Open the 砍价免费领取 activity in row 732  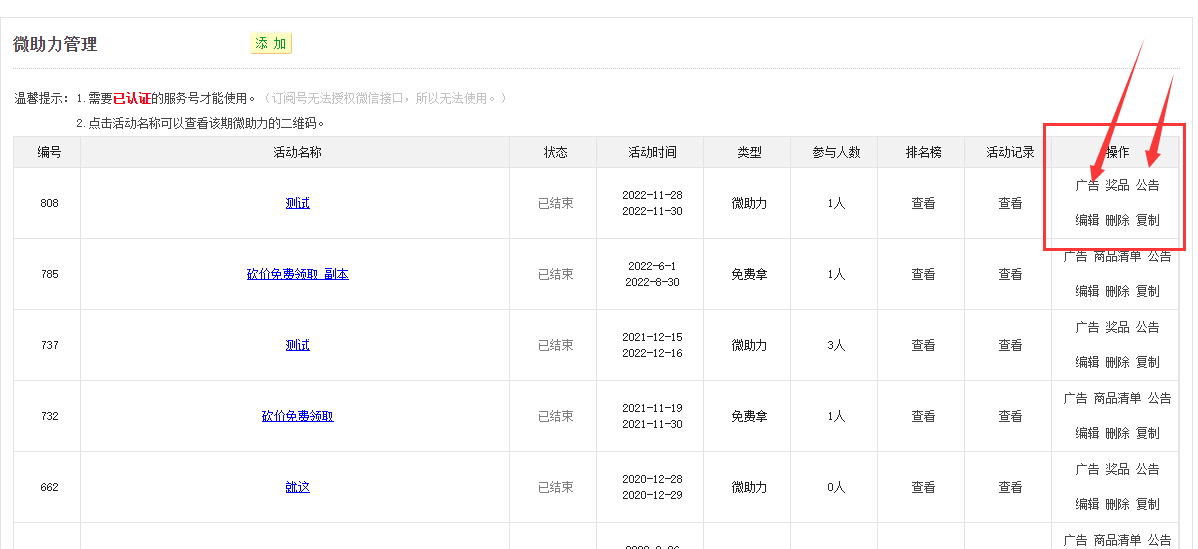pos(297,416)
